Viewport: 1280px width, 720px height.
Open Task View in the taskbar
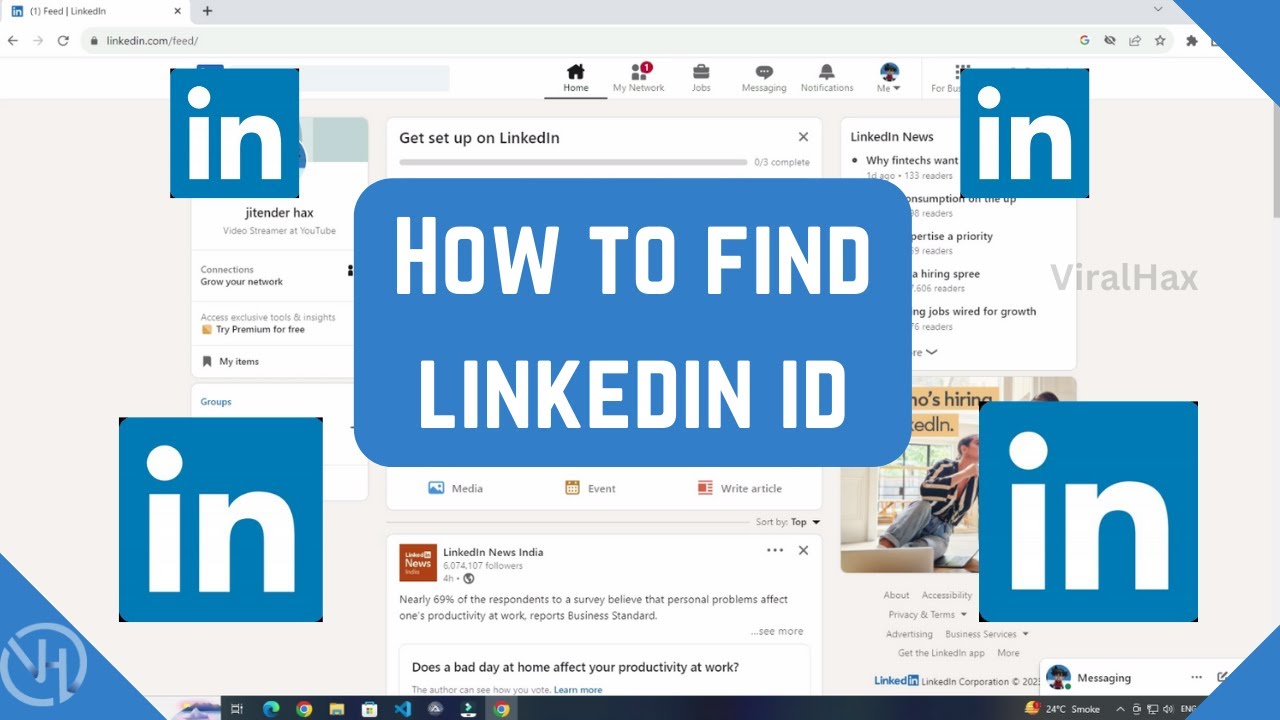[x=237, y=709]
